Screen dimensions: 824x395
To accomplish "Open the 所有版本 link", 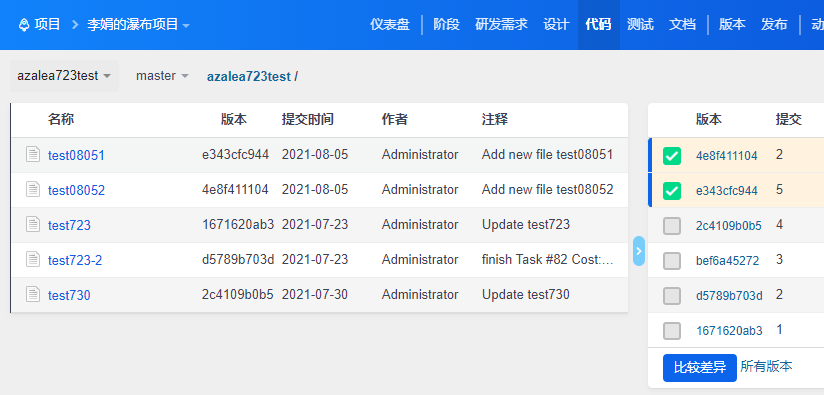I will pos(766,366).
